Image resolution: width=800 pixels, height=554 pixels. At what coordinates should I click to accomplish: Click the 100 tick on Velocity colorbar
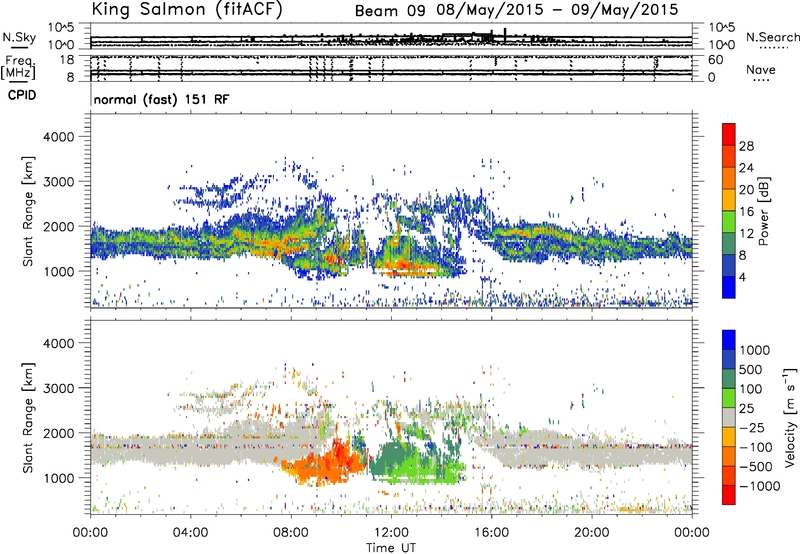click(751, 389)
